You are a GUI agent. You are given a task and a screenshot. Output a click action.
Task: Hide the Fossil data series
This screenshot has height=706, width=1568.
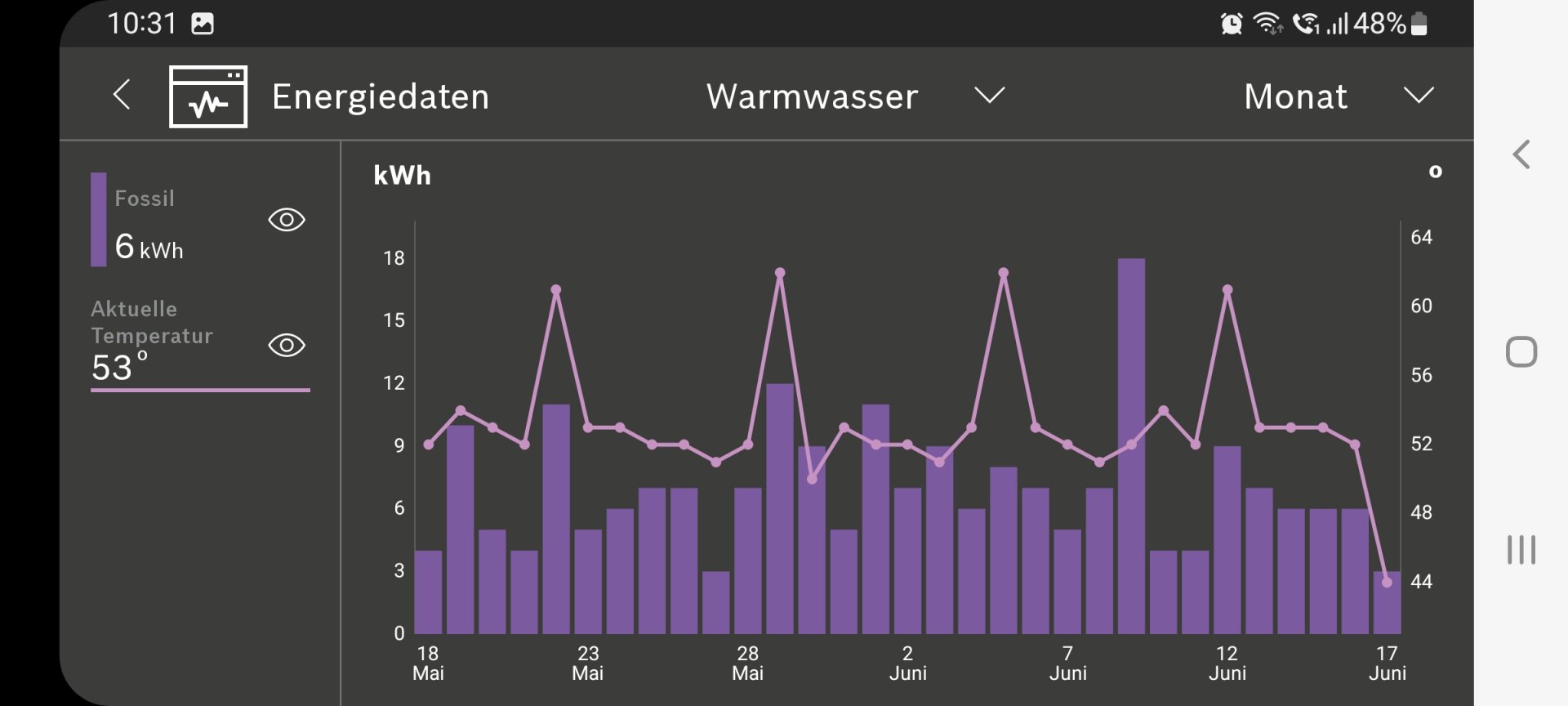[287, 220]
